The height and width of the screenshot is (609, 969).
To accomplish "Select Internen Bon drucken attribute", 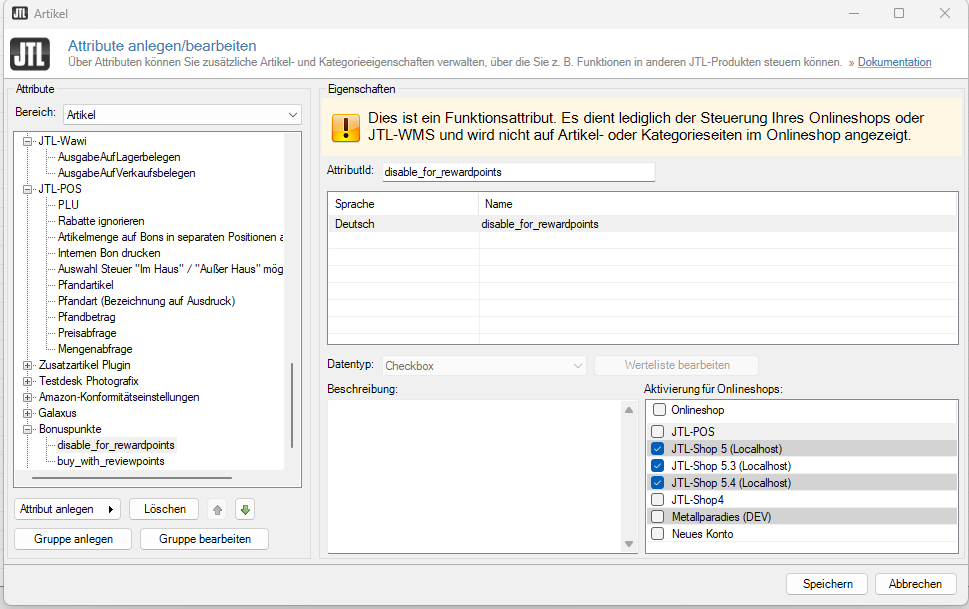I will coord(109,253).
